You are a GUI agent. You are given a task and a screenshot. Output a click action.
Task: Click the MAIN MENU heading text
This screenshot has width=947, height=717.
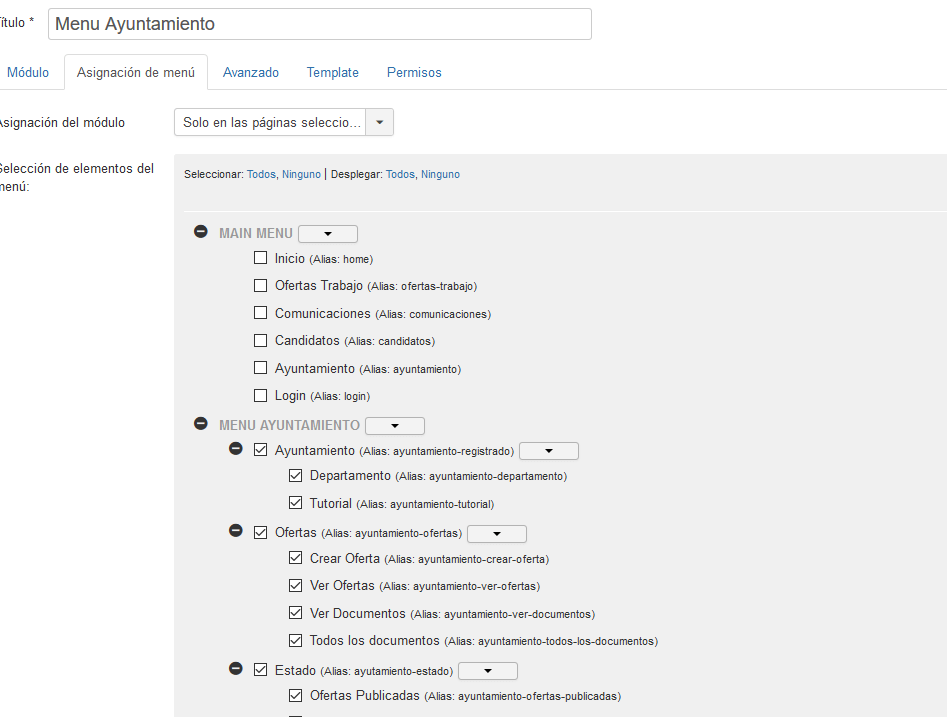pos(256,233)
